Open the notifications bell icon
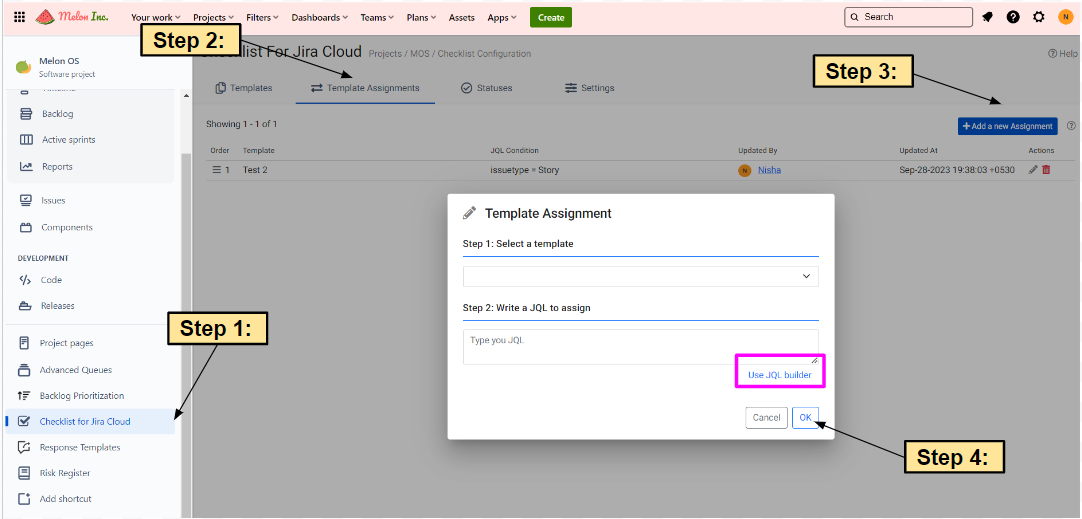Viewport: 1082px width, 519px height. coord(988,17)
